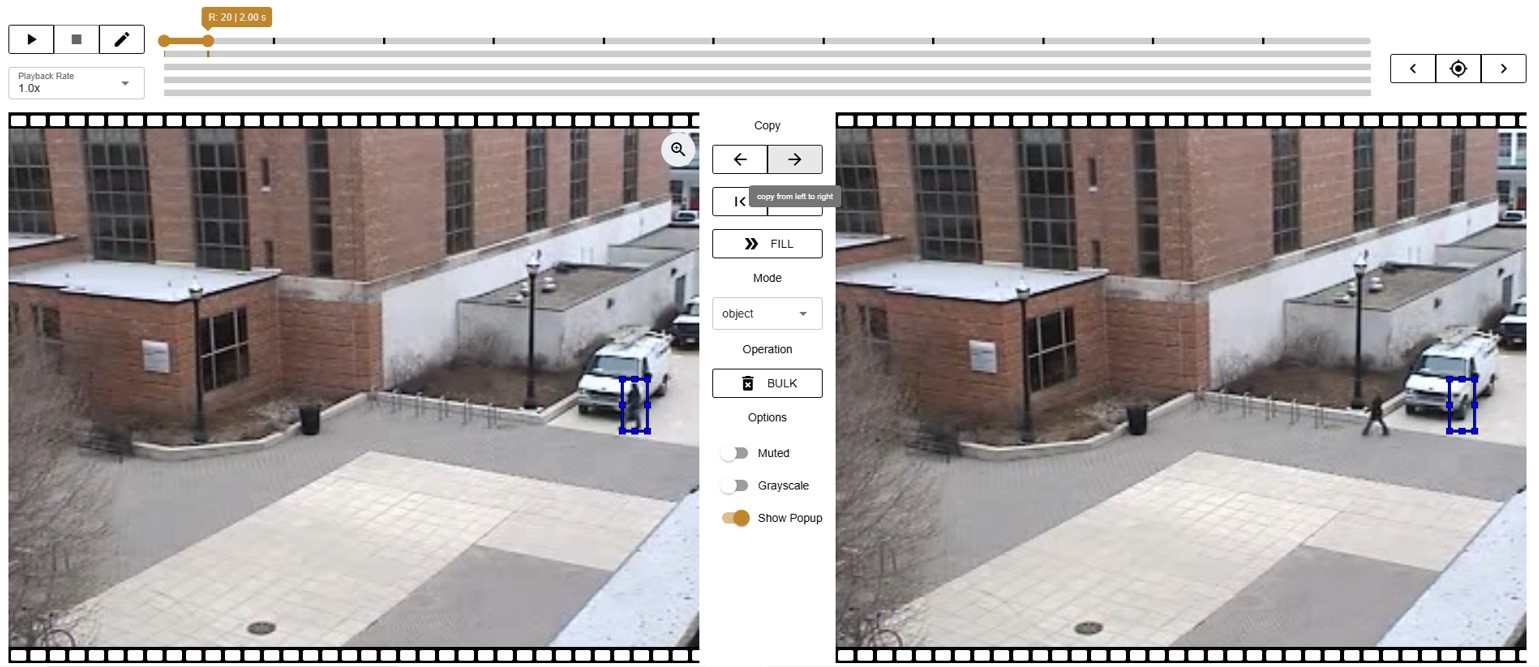Open the Playback Rate dropdown
This screenshot has height=667, width=1539.
76,83
